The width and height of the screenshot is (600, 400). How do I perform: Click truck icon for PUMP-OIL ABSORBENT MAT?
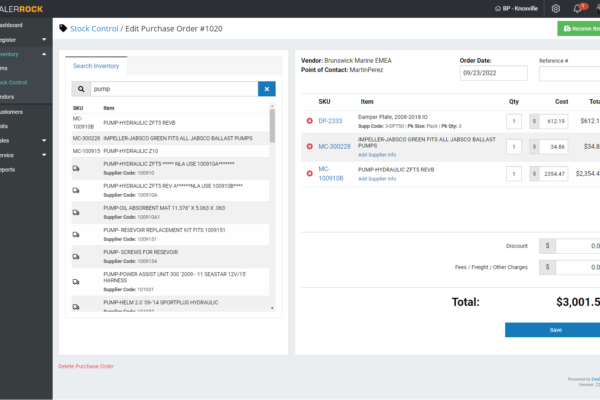(76, 212)
